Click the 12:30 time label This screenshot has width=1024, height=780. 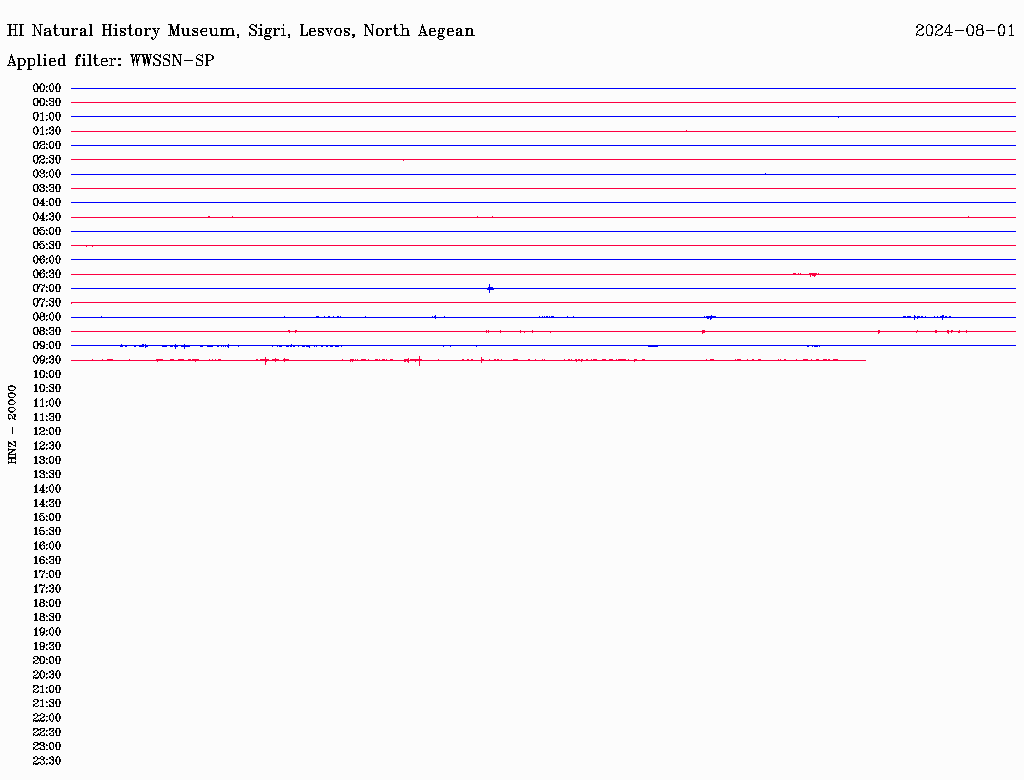point(47,446)
